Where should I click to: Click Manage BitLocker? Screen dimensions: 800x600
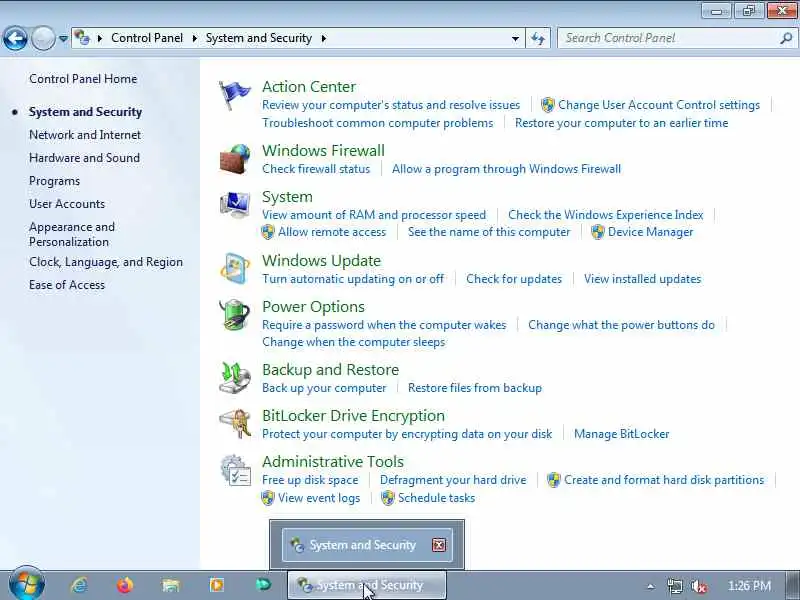tap(621, 434)
